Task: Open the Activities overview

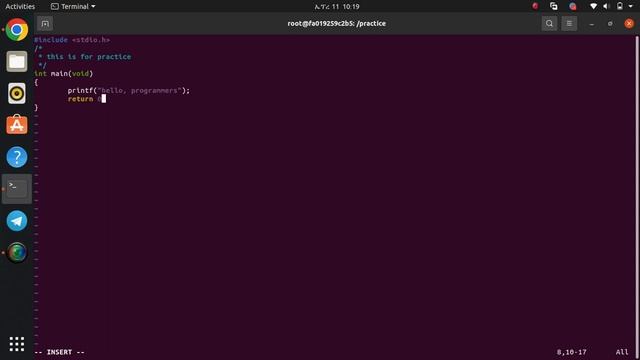Action: pos(20,7)
